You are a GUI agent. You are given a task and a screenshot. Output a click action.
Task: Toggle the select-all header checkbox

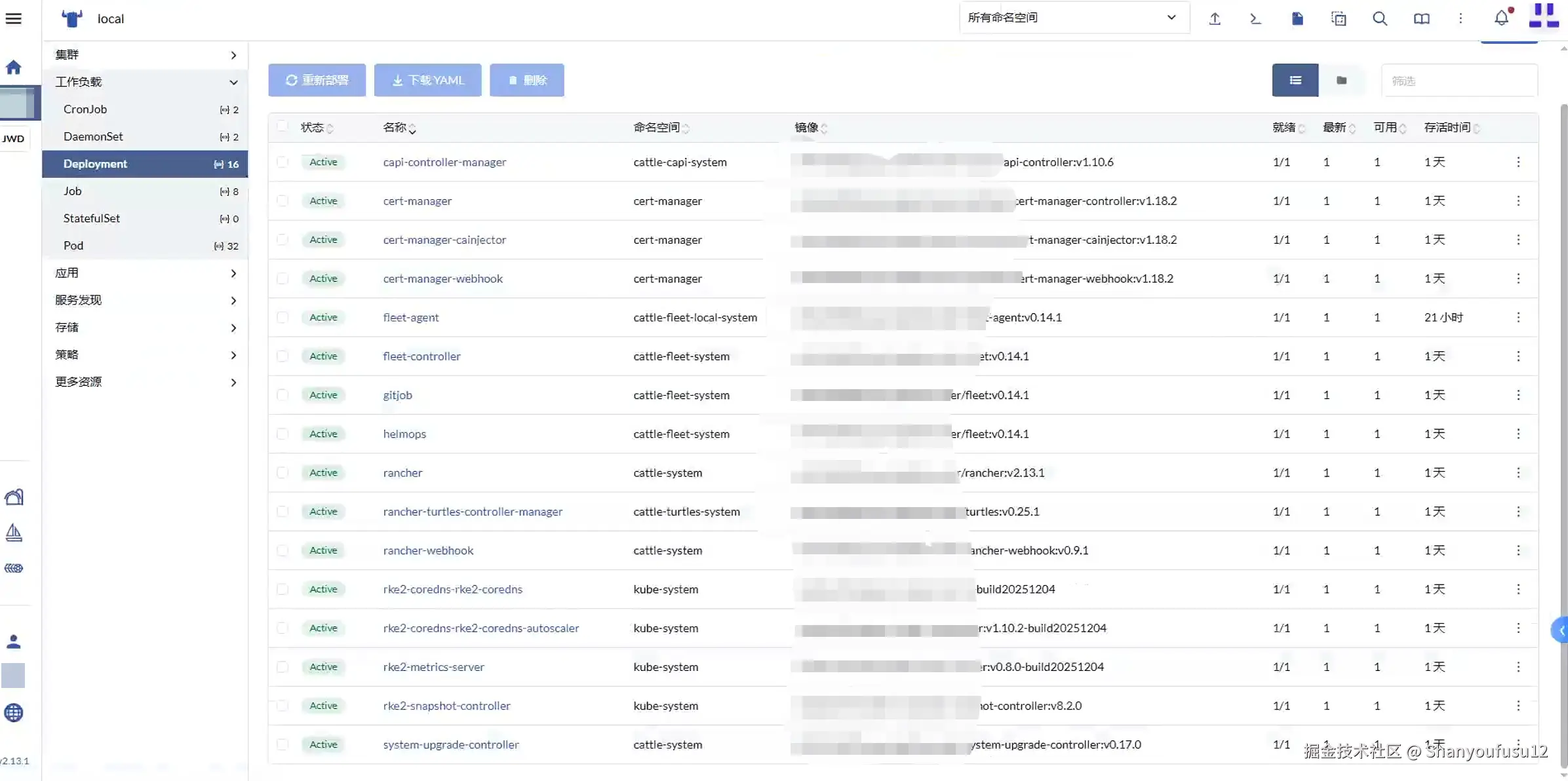point(283,126)
